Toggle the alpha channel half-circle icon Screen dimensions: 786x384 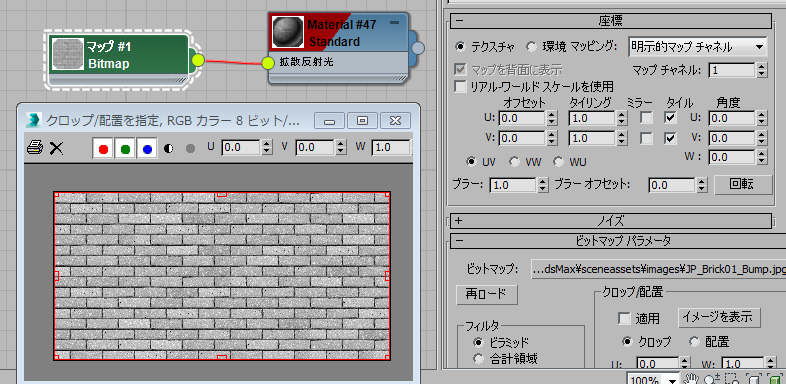click(169, 148)
